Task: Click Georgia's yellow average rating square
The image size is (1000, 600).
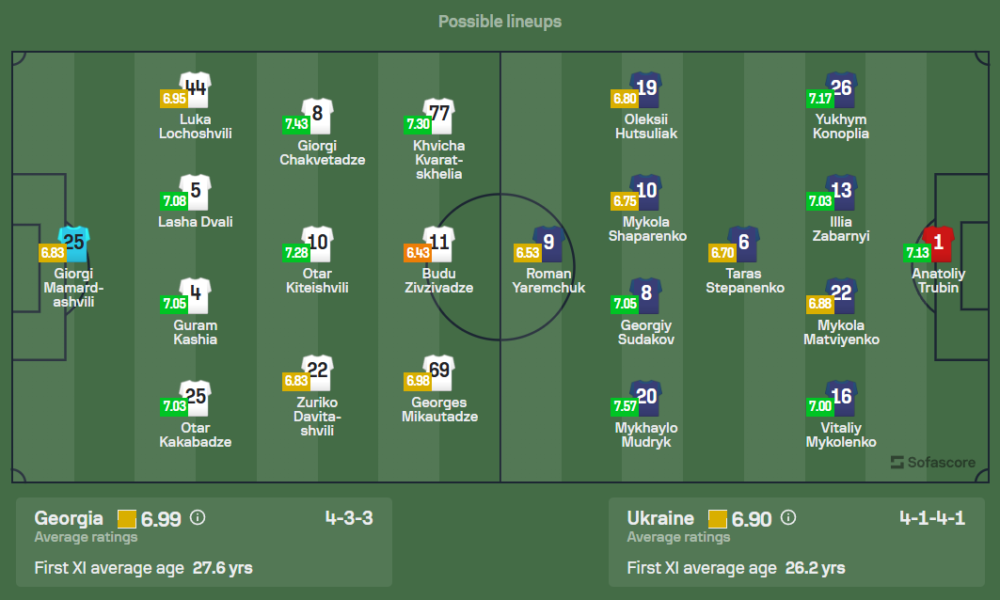Action: [x=127, y=518]
